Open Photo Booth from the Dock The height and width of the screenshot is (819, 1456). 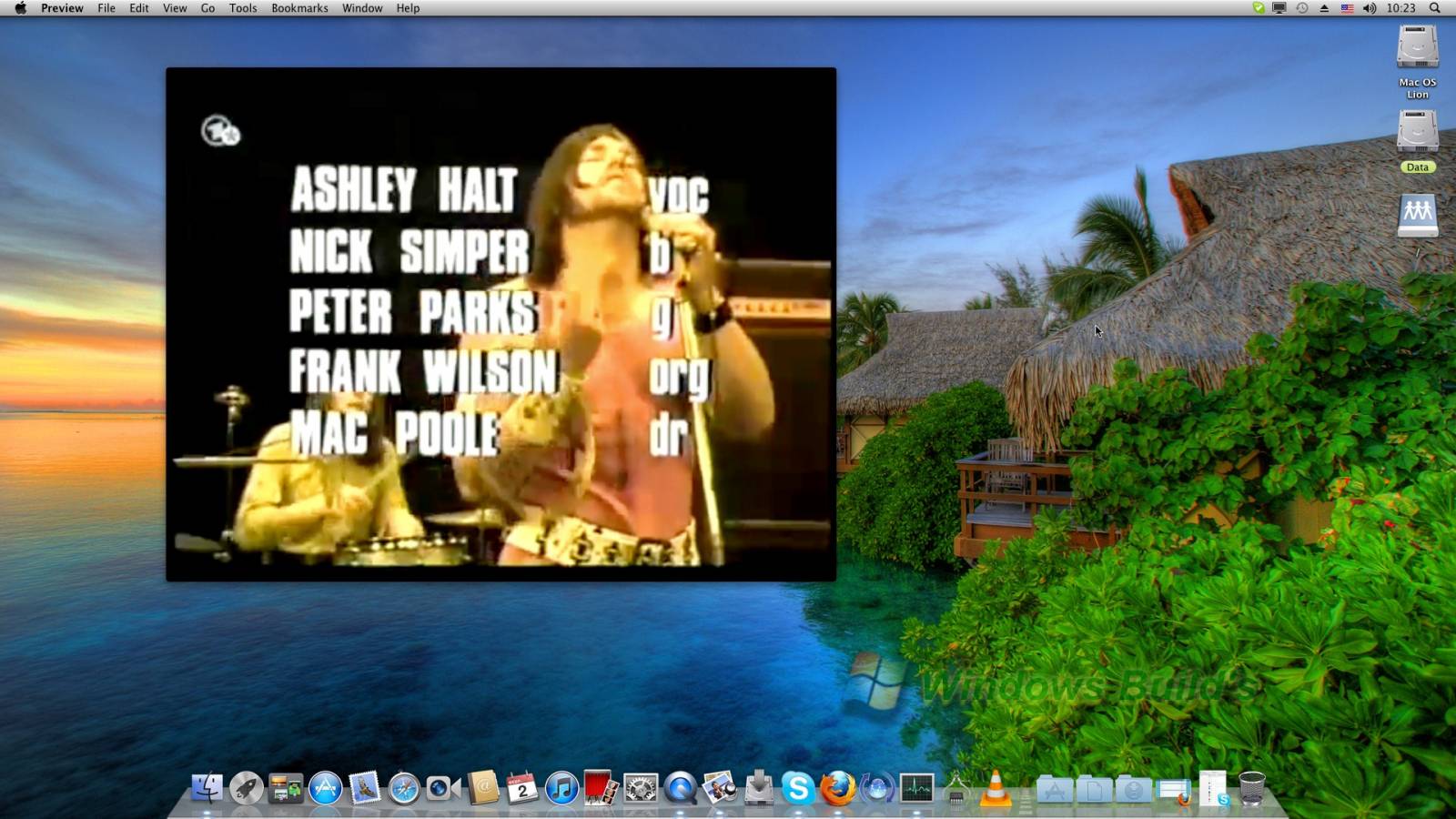pyautogui.click(x=601, y=788)
